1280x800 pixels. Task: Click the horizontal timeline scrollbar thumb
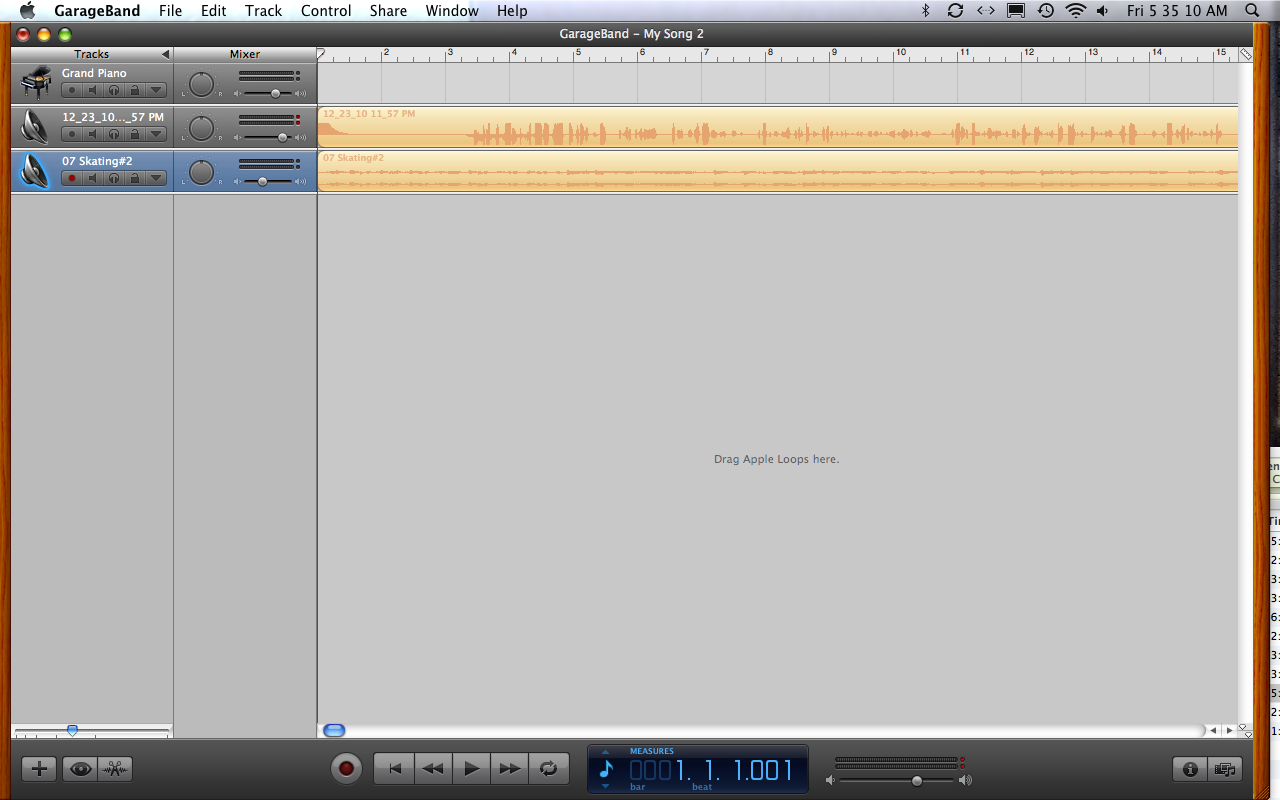click(x=334, y=731)
